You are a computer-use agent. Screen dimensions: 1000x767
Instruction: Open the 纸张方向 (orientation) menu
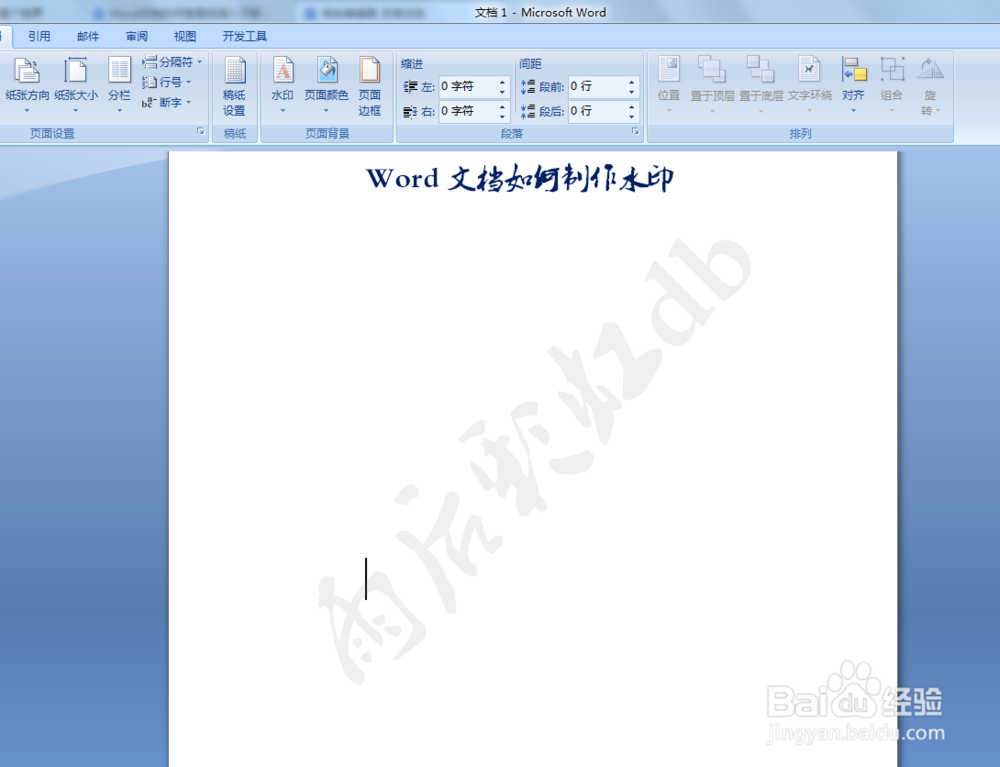pos(27,85)
